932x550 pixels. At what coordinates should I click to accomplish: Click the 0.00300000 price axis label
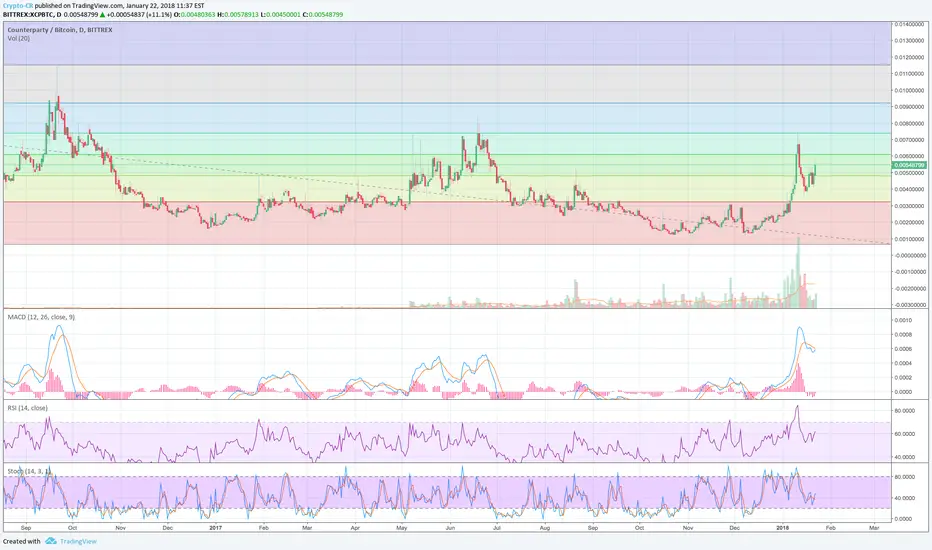tap(909, 206)
